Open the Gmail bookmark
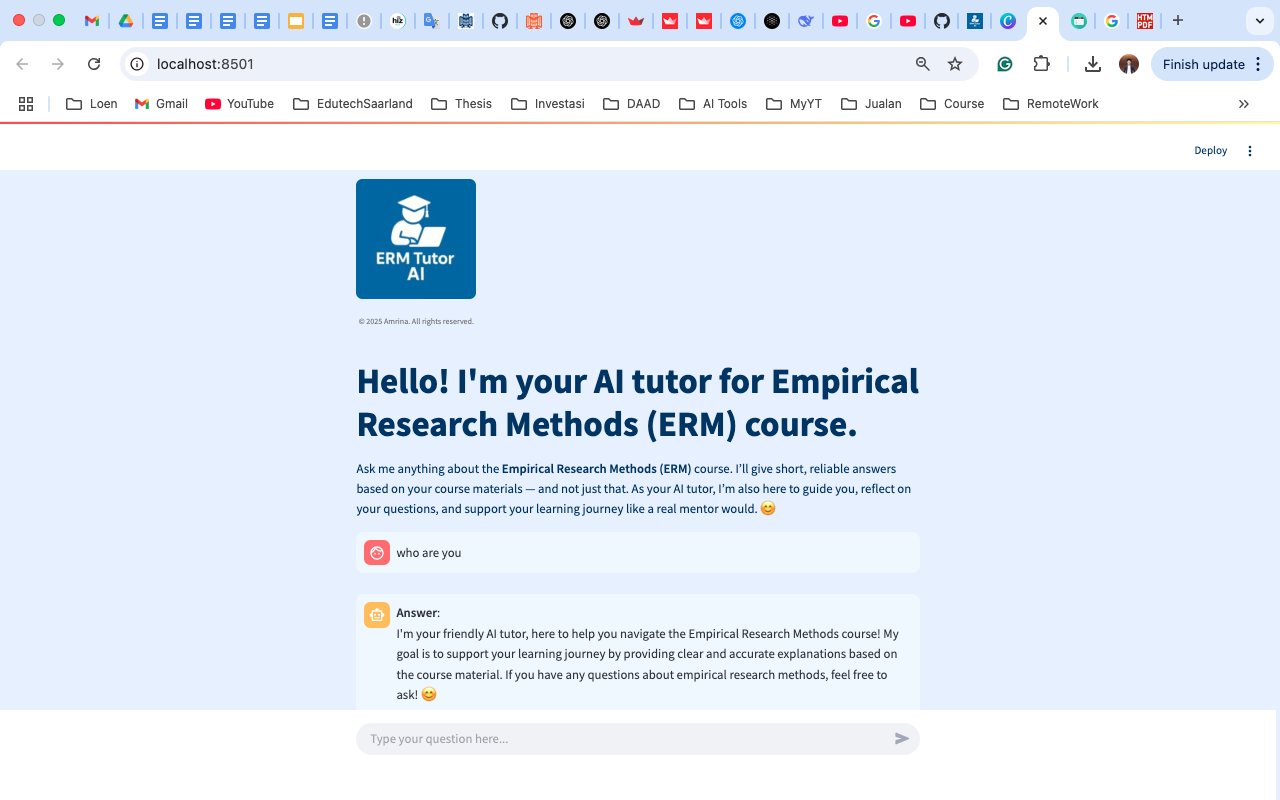 (x=162, y=103)
